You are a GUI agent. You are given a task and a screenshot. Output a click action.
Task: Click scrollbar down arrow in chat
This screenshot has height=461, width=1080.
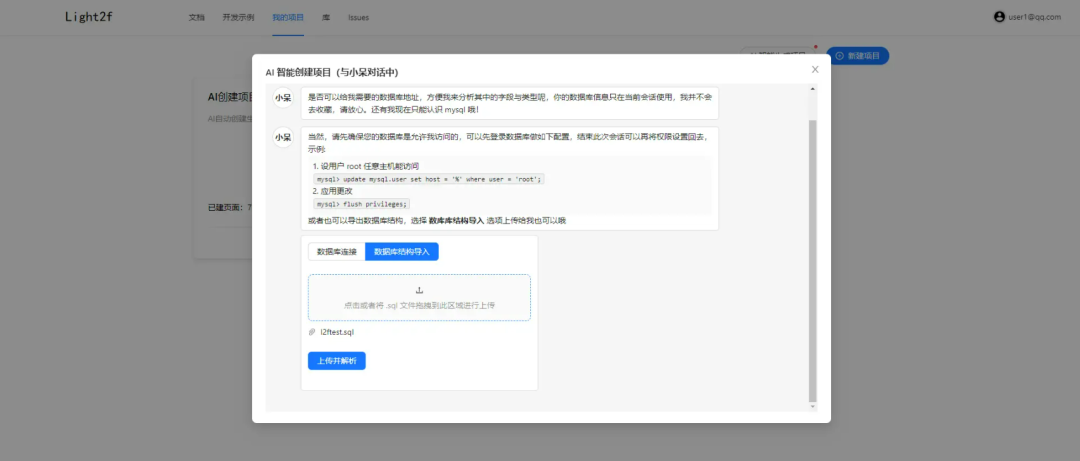pyautogui.click(x=813, y=407)
